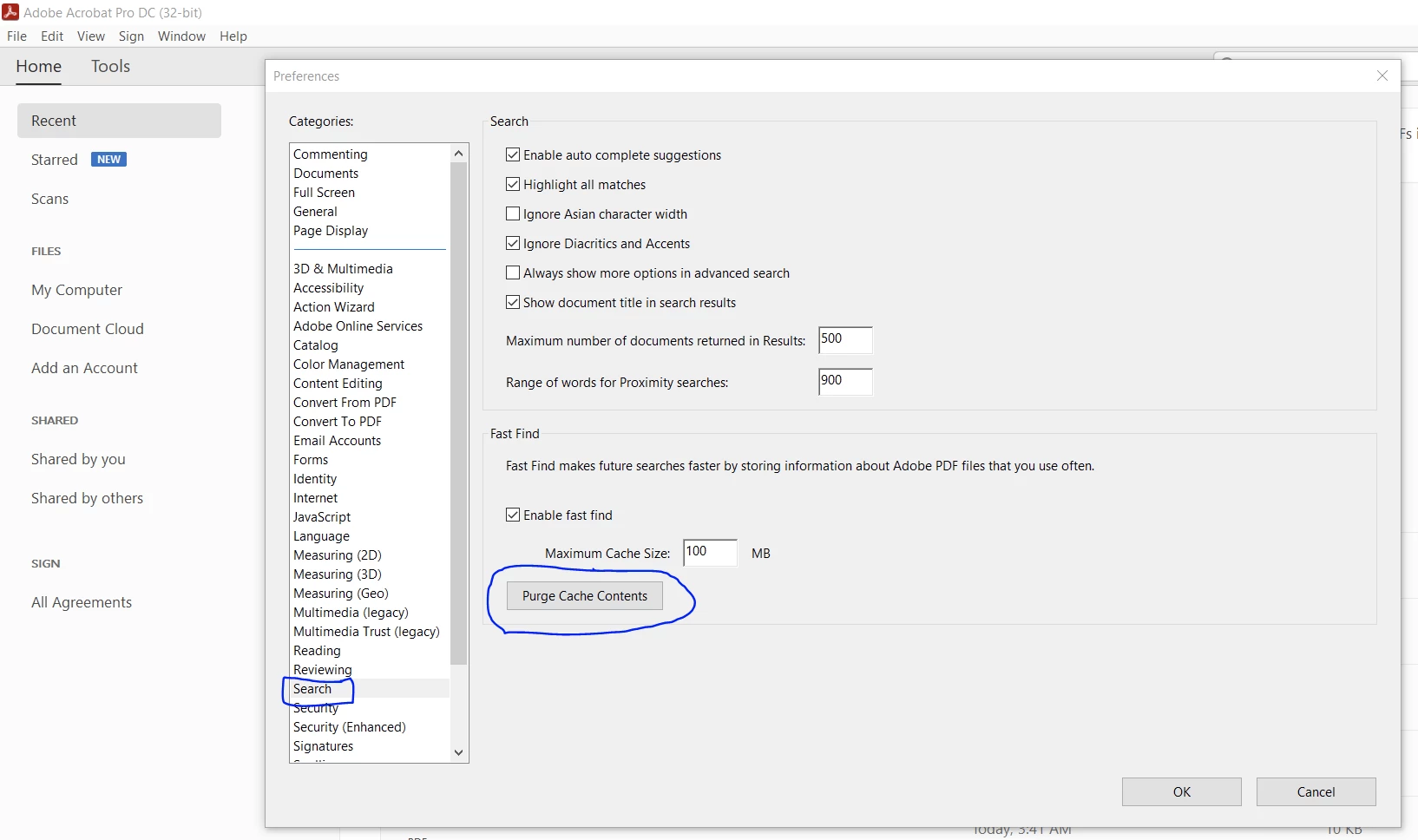
Task: Select Accessibility category
Action: pyautogui.click(x=328, y=288)
